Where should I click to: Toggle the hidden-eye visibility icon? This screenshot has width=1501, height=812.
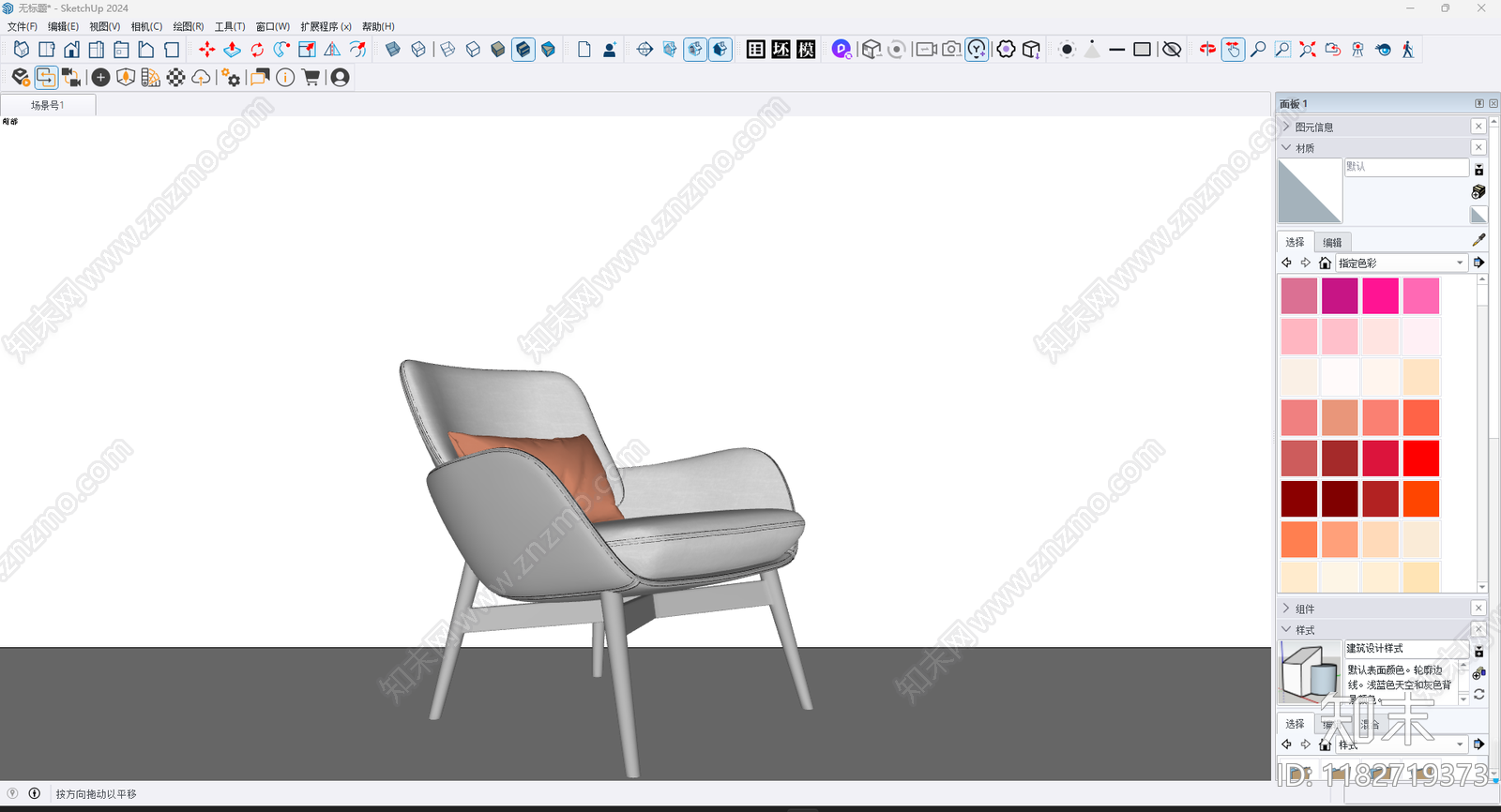[1172, 49]
